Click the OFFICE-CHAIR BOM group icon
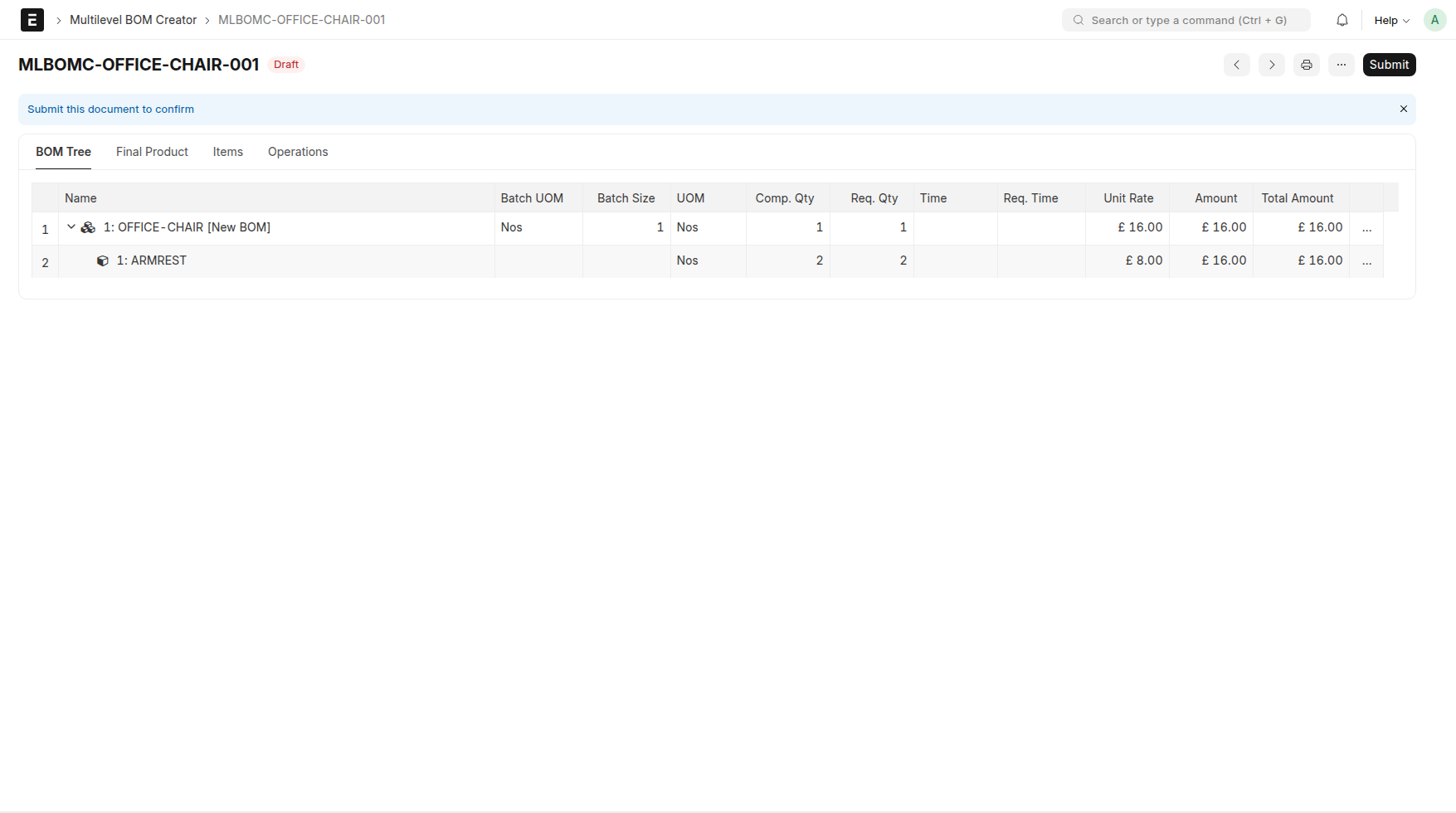This screenshot has height=813, width=1456. click(88, 227)
